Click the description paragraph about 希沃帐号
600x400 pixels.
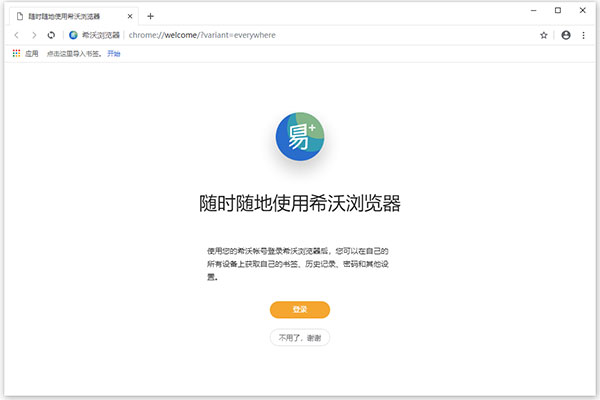pos(298,264)
